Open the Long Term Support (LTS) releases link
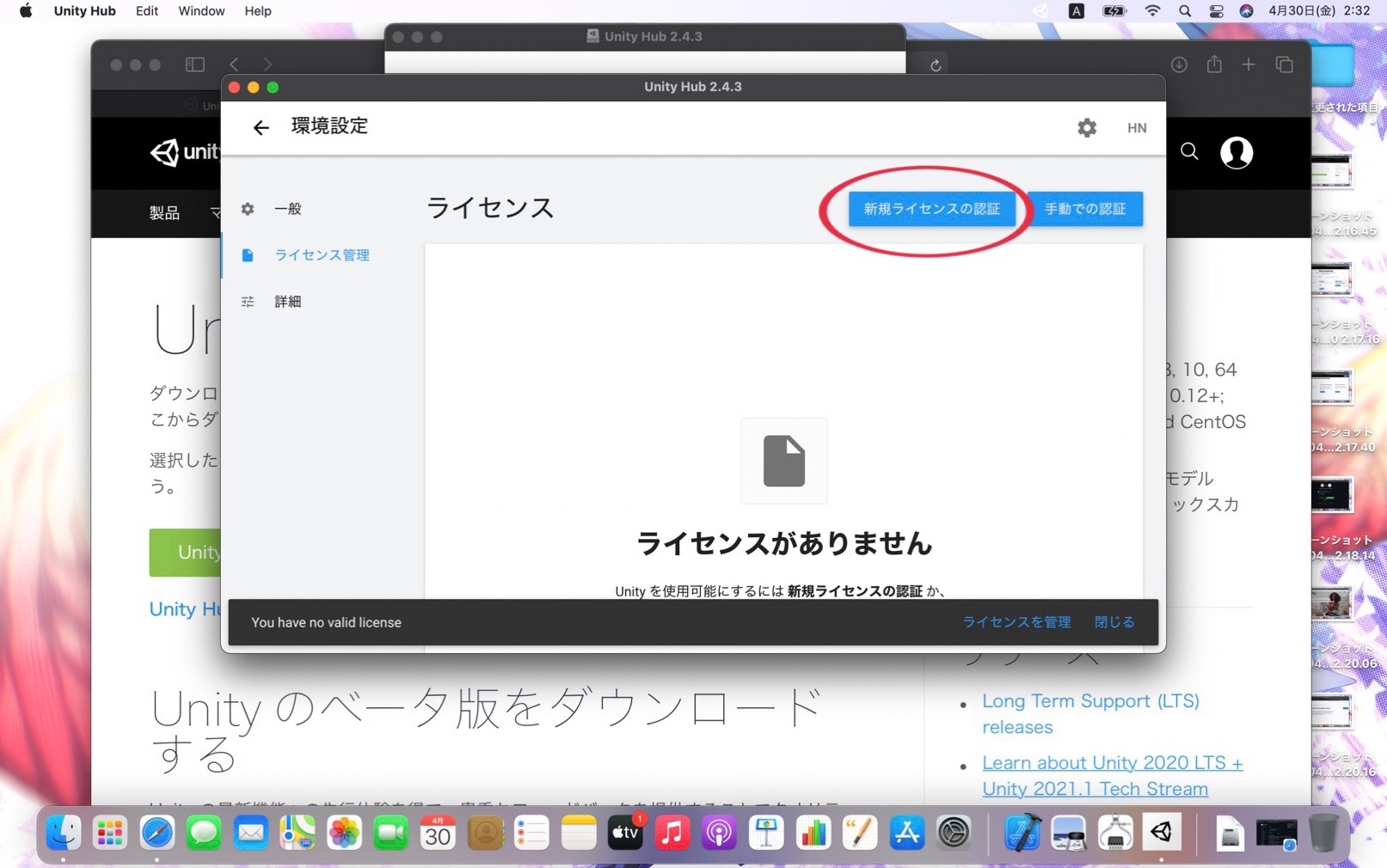1387x868 pixels. pos(1090,714)
